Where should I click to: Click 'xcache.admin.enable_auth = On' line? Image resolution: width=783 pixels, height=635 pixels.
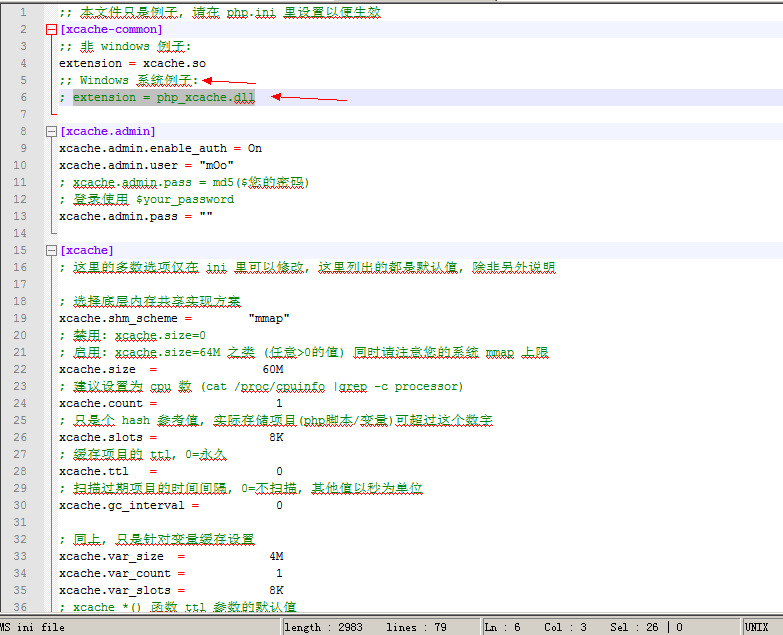coord(160,148)
